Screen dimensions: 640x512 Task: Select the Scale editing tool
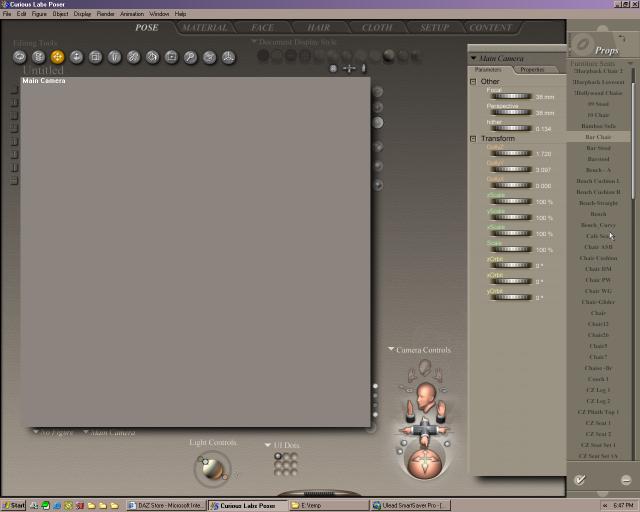click(x=96, y=57)
